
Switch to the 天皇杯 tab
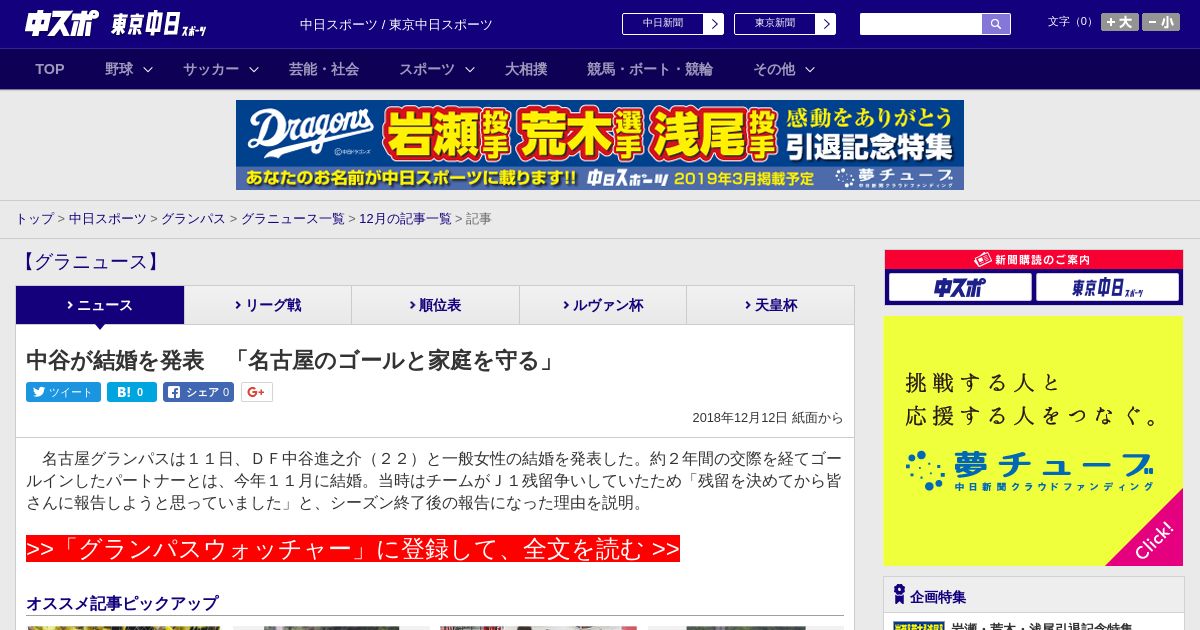click(770, 305)
